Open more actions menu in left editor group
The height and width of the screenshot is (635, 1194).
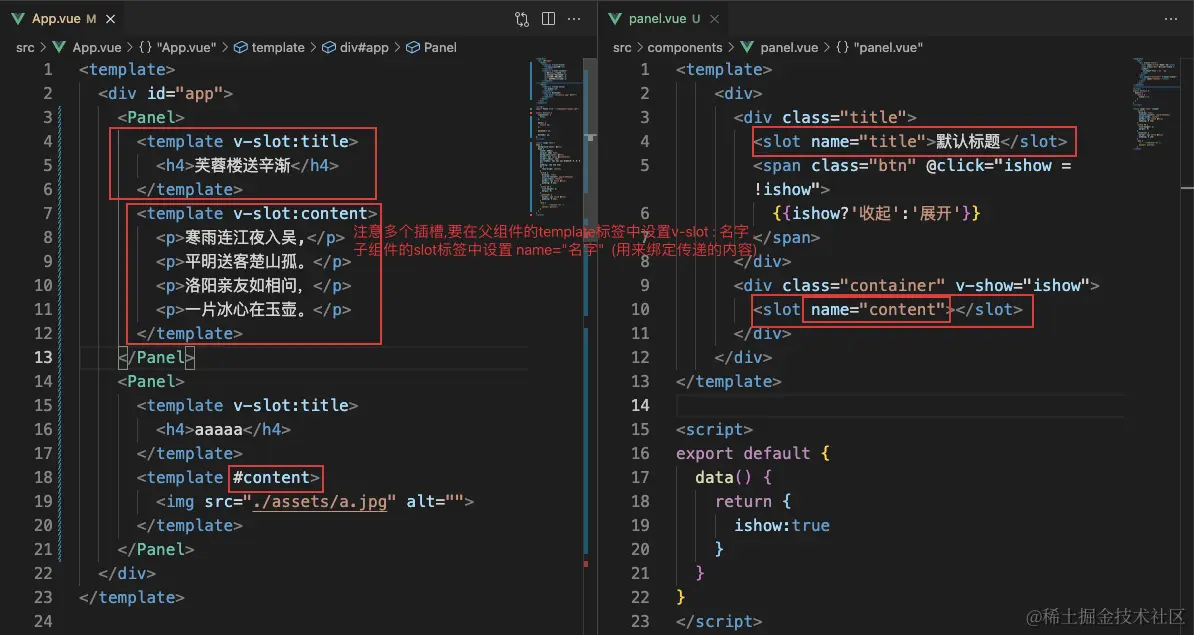[574, 18]
